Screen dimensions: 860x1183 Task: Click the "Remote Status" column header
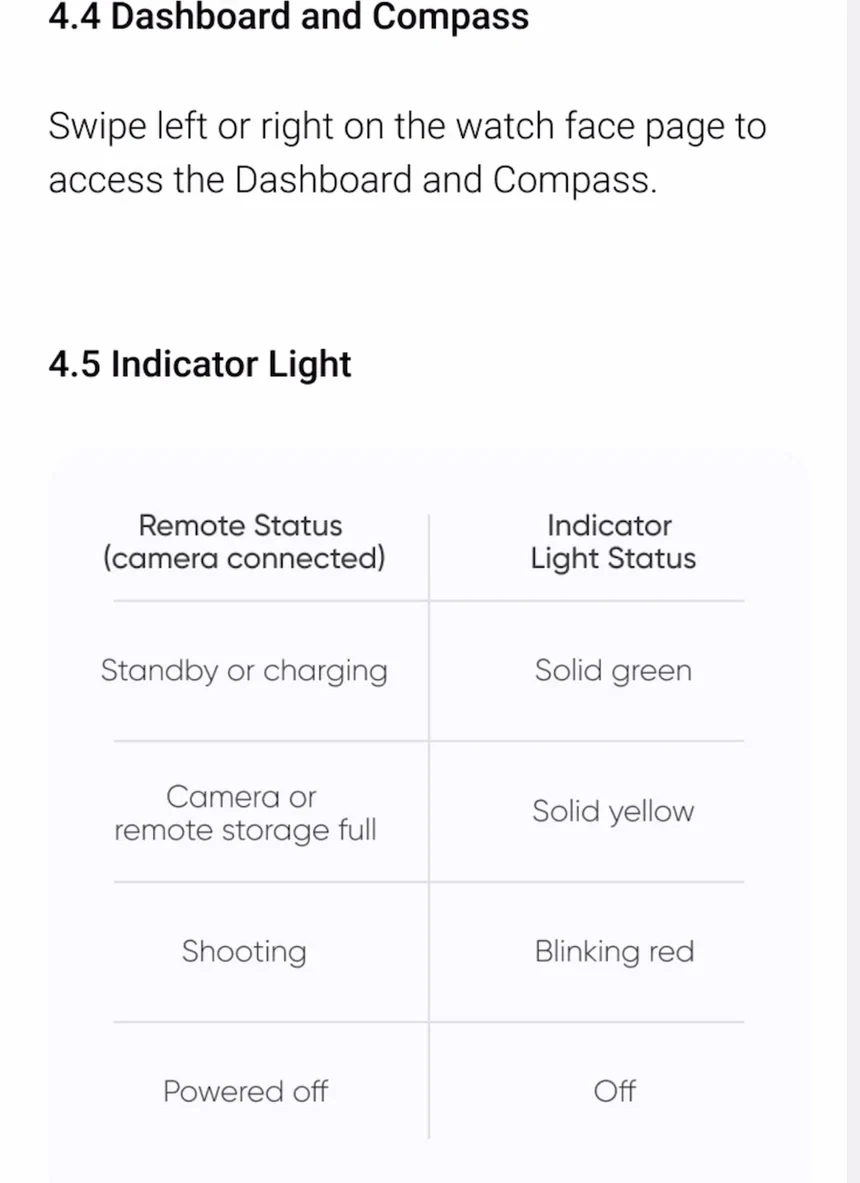tap(240, 525)
